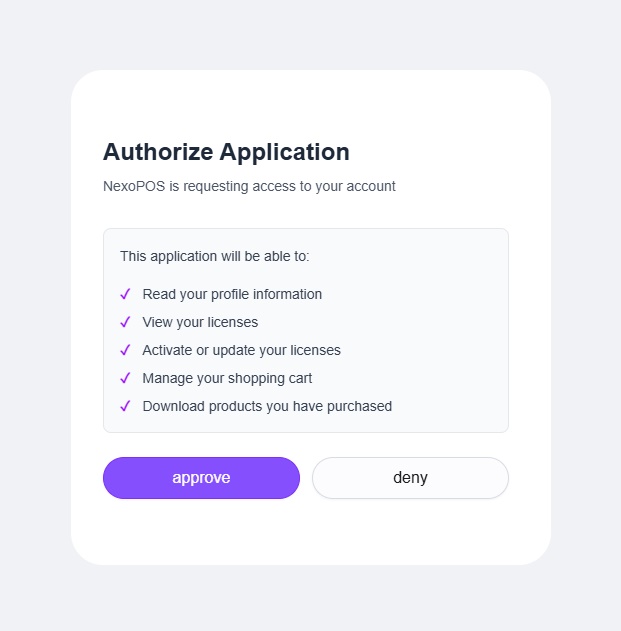
Task: Click the checkmark next to Manage your shopping cart
Action: click(125, 378)
